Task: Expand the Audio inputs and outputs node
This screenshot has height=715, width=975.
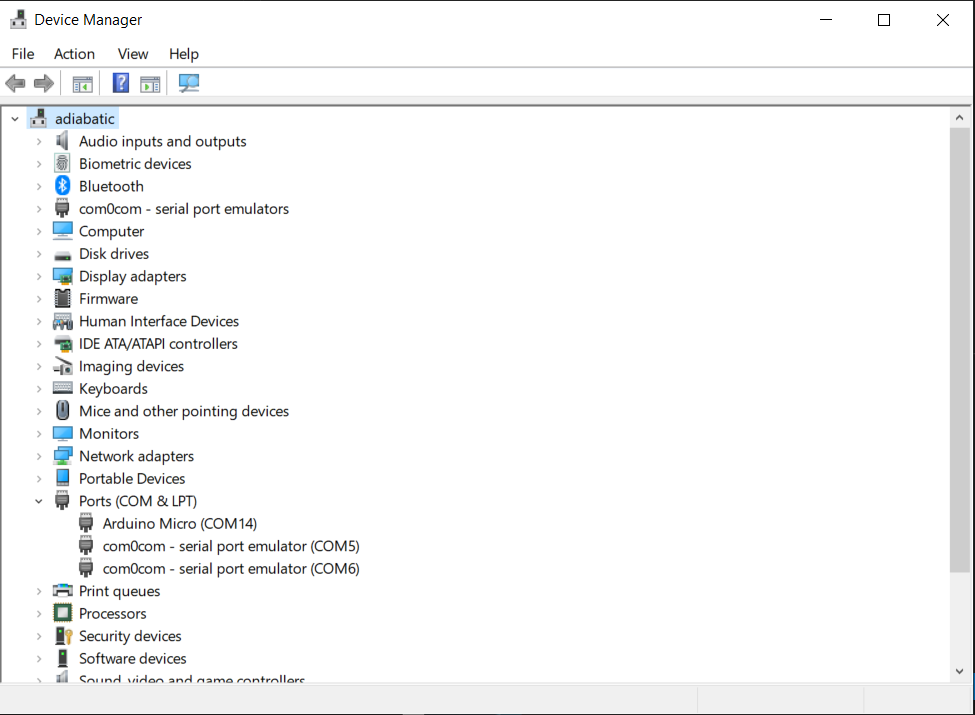Action: click(x=39, y=142)
